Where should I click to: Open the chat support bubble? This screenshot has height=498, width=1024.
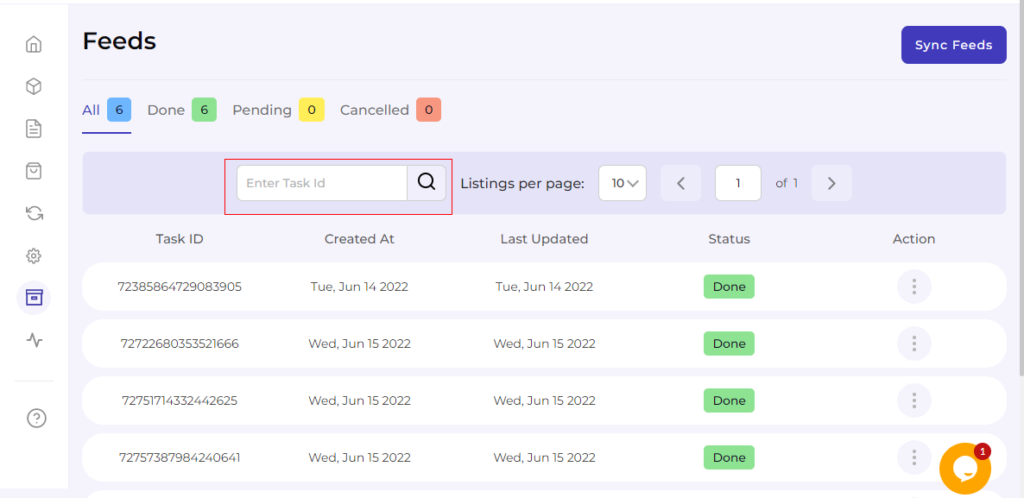click(964, 468)
